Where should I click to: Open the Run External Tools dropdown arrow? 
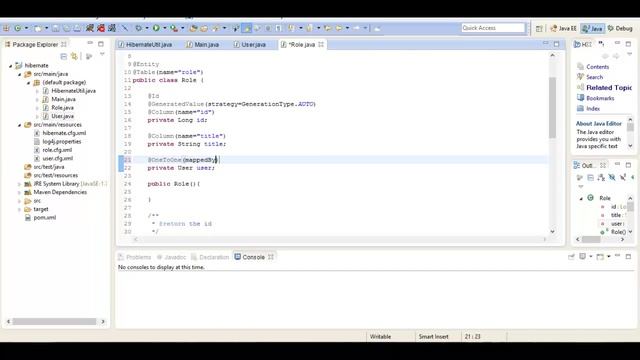click(182, 28)
